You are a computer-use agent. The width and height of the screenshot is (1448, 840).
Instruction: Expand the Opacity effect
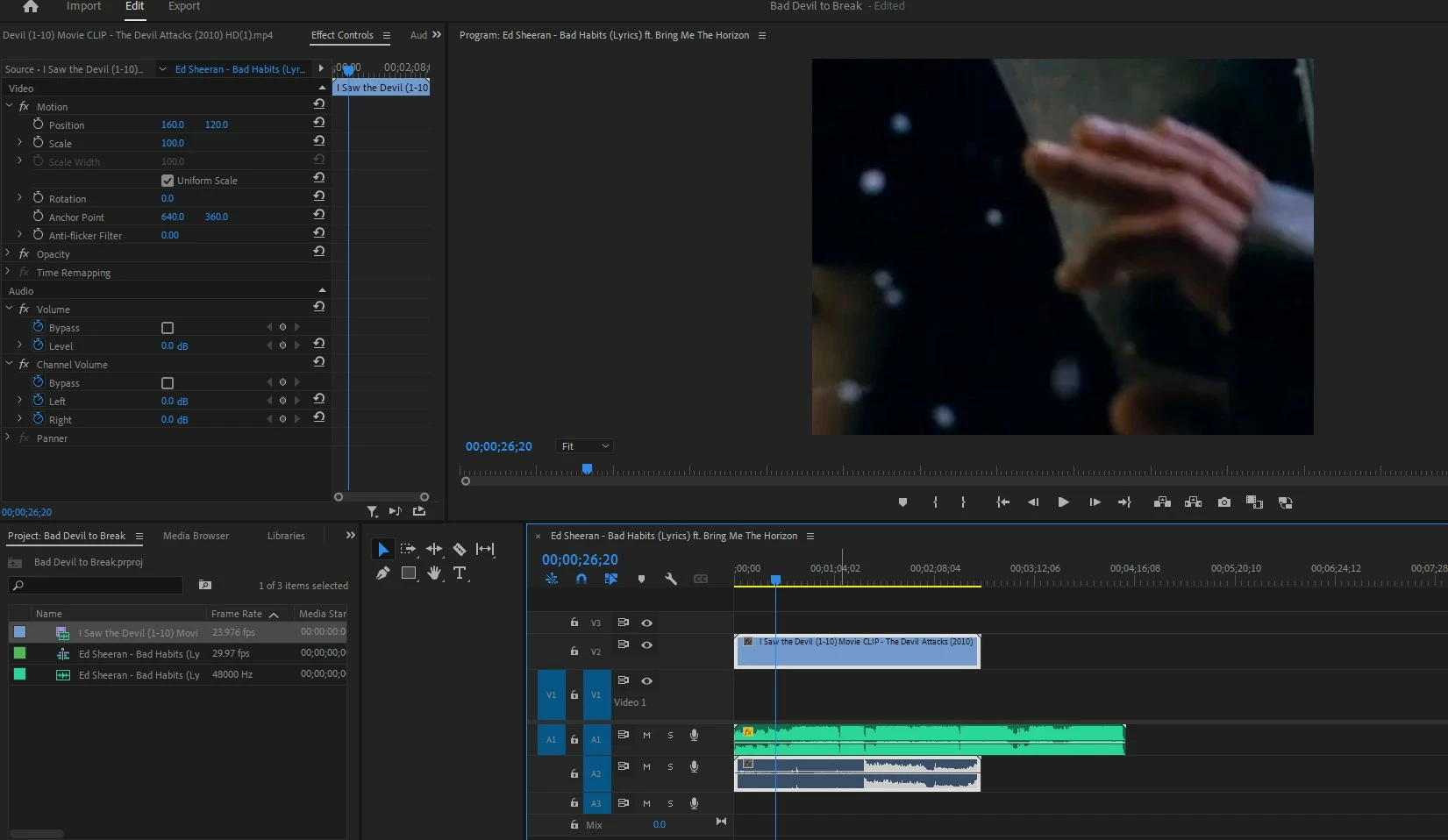[8, 253]
